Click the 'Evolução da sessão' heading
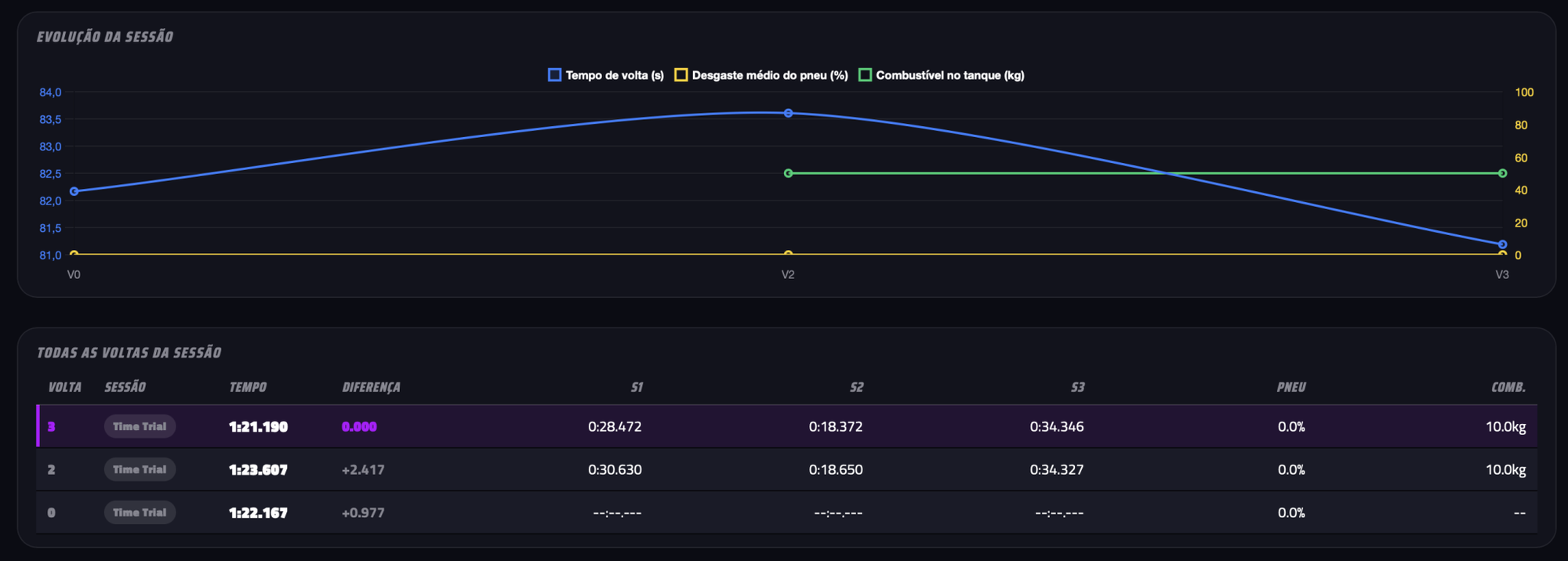The image size is (1568, 561). pyautogui.click(x=105, y=37)
